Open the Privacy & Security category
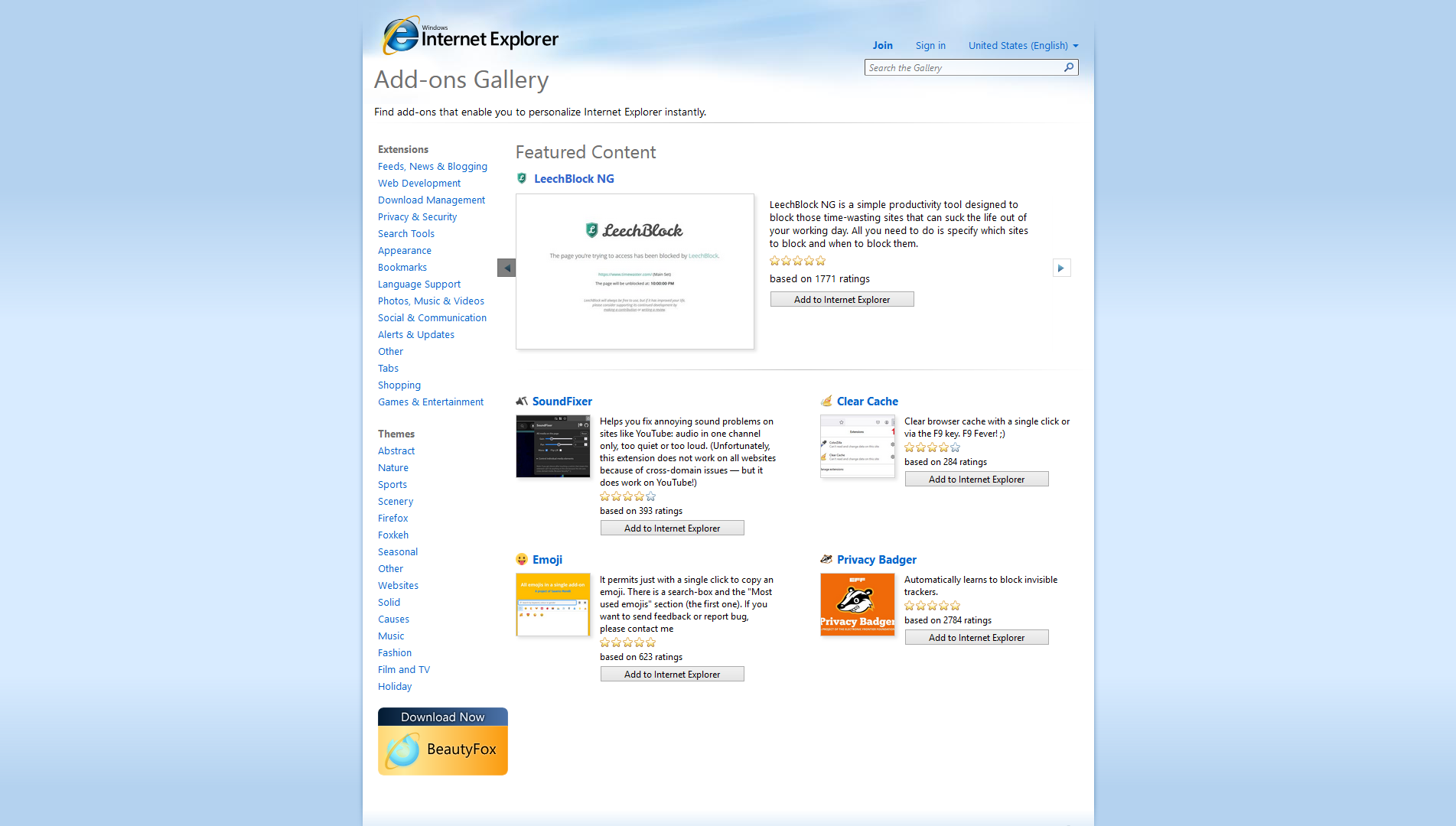Image resolution: width=1456 pixels, height=826 pixels. click(x=417, y=216)
